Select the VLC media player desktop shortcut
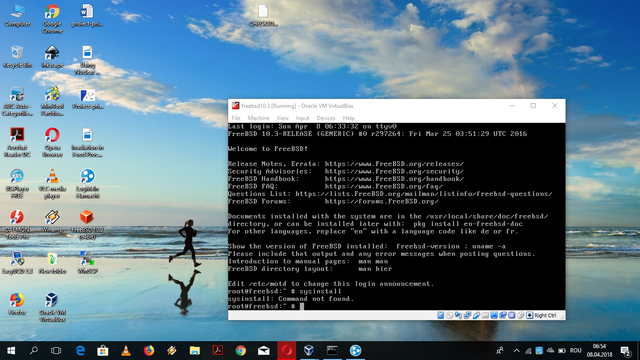The height and width of the screenshot is (360, 640). tap(52, 184)
